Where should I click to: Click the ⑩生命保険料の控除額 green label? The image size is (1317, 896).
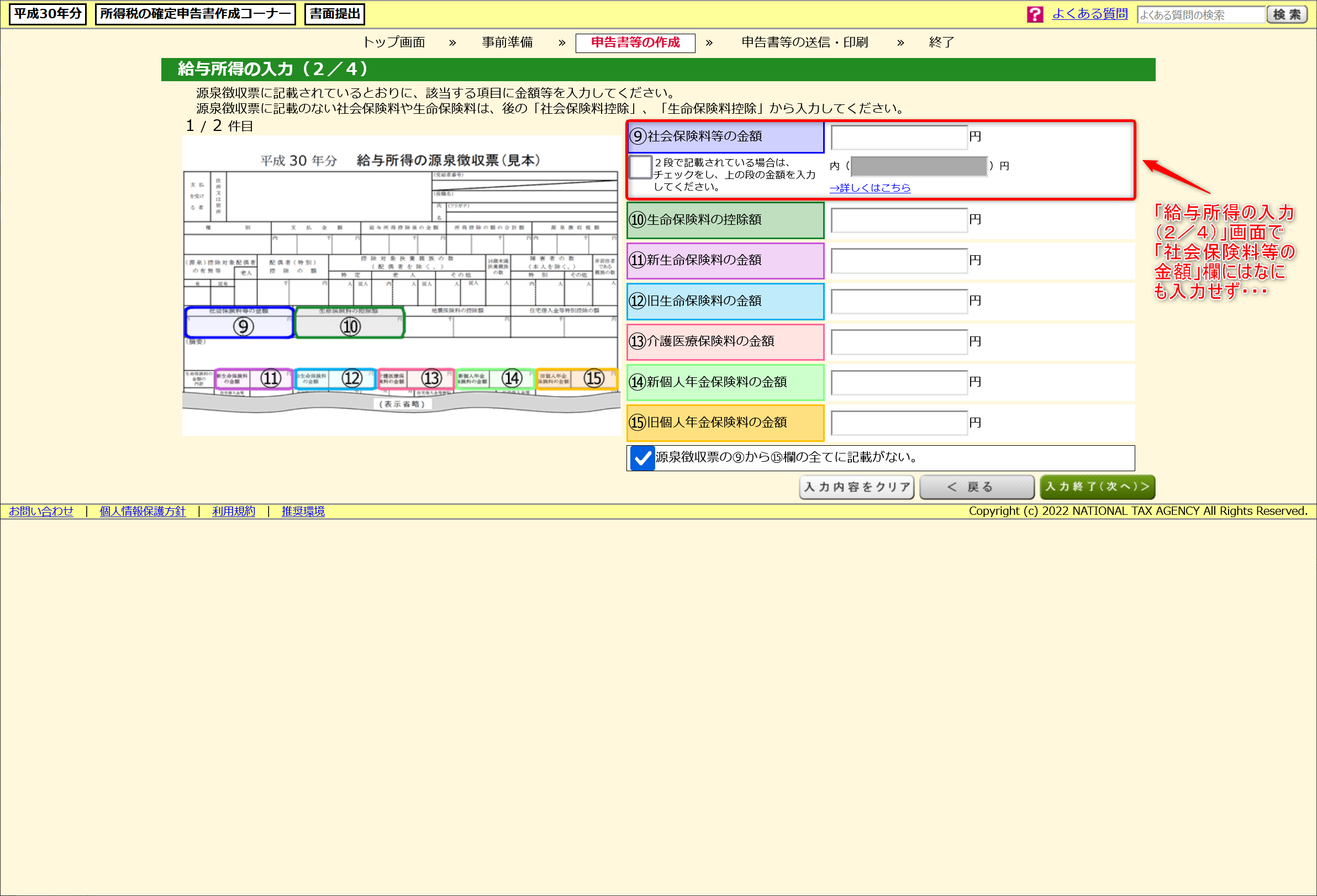coord(725,220)
